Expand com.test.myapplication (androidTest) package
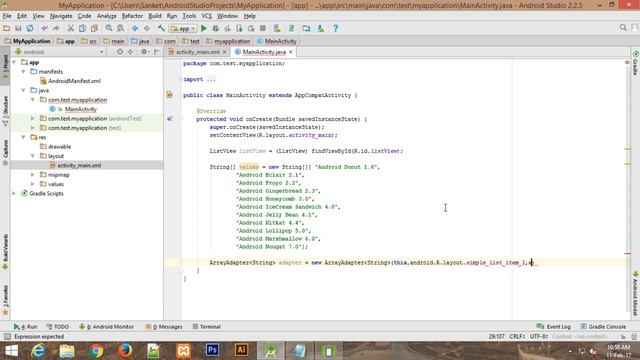Screen dimensions: 640x360 (x=33, y=118)
